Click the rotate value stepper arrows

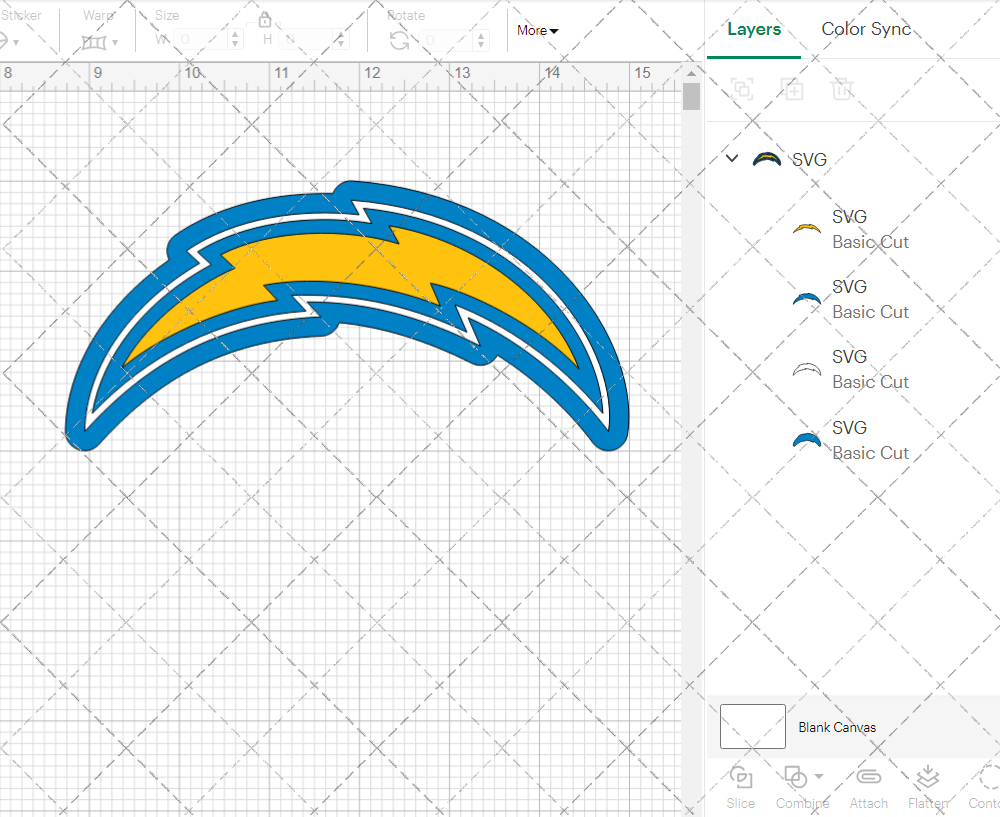pos(481,40)
